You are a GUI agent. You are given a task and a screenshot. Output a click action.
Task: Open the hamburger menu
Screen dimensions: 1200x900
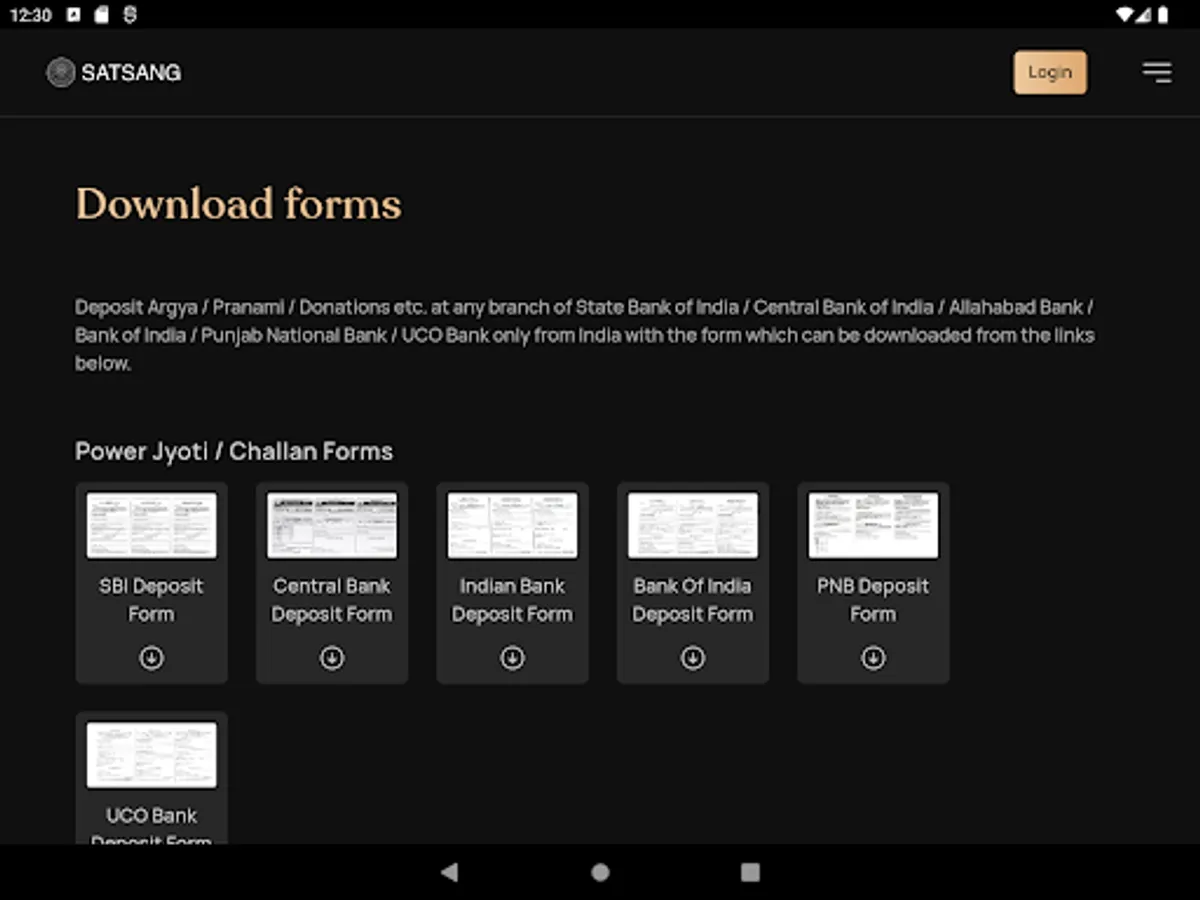click(1157, 72)
